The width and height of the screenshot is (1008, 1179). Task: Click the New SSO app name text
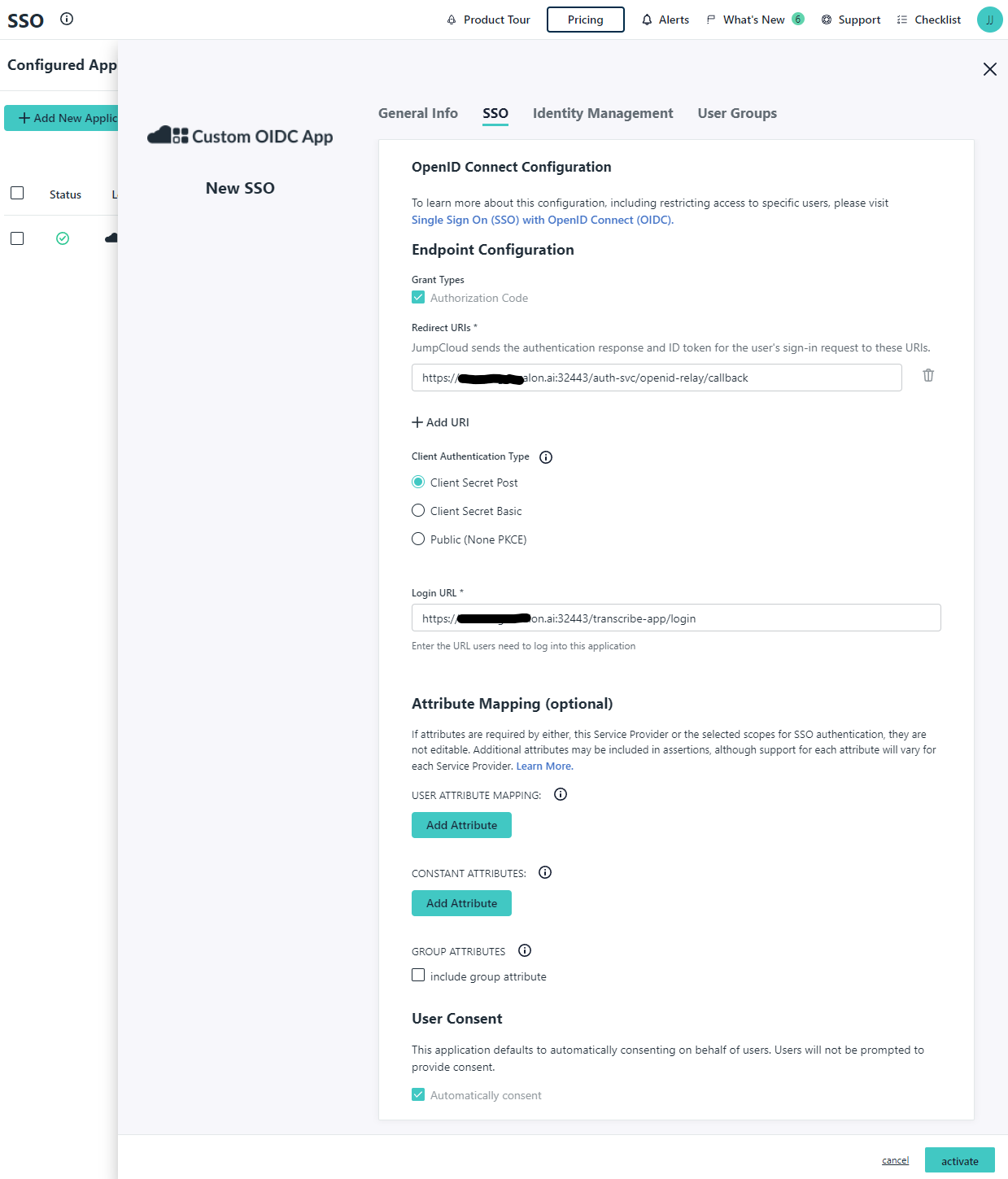tap(240, 188)
